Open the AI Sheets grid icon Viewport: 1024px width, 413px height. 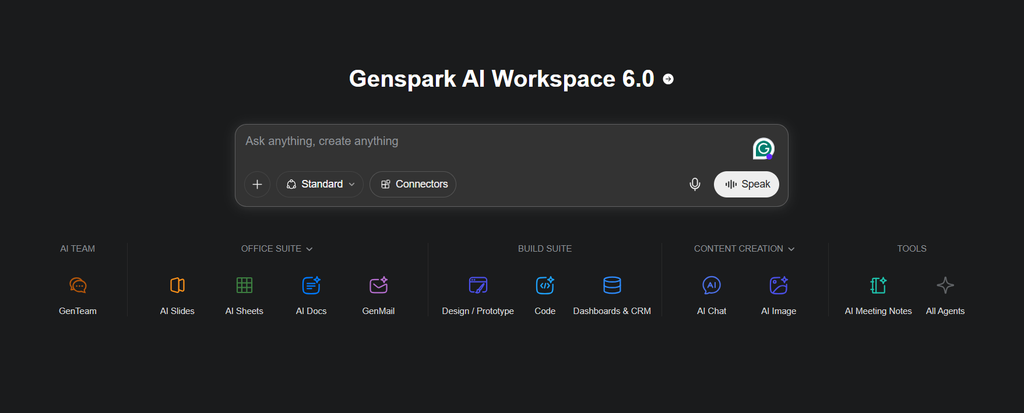(244, 286)
